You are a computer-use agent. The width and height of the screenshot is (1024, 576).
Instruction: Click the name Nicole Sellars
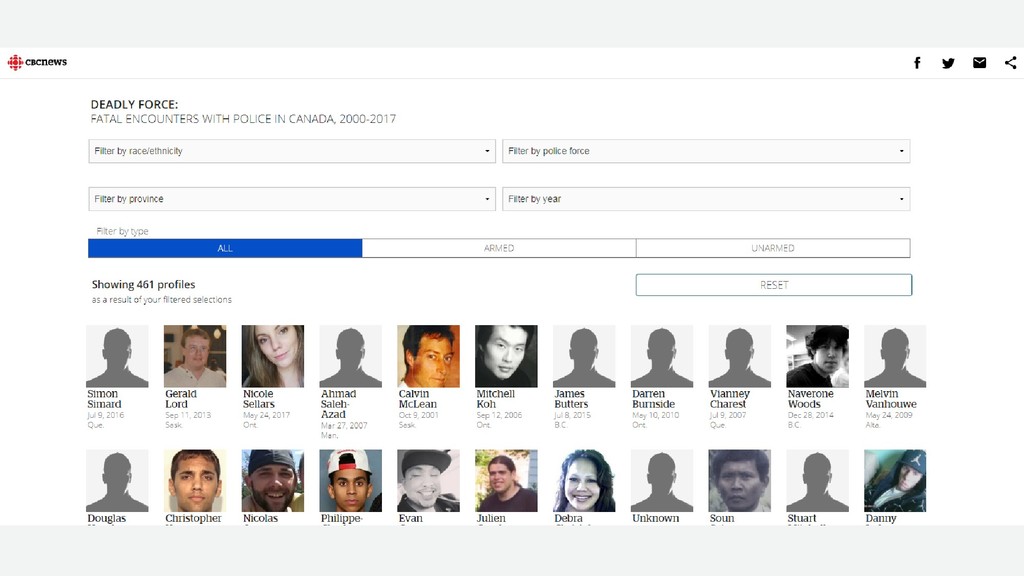tap(259, 399)
